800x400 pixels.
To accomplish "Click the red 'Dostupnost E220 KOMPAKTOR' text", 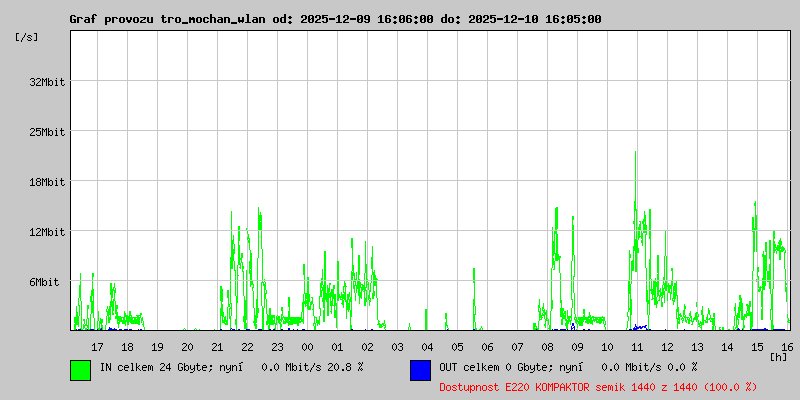I will 598,386.
